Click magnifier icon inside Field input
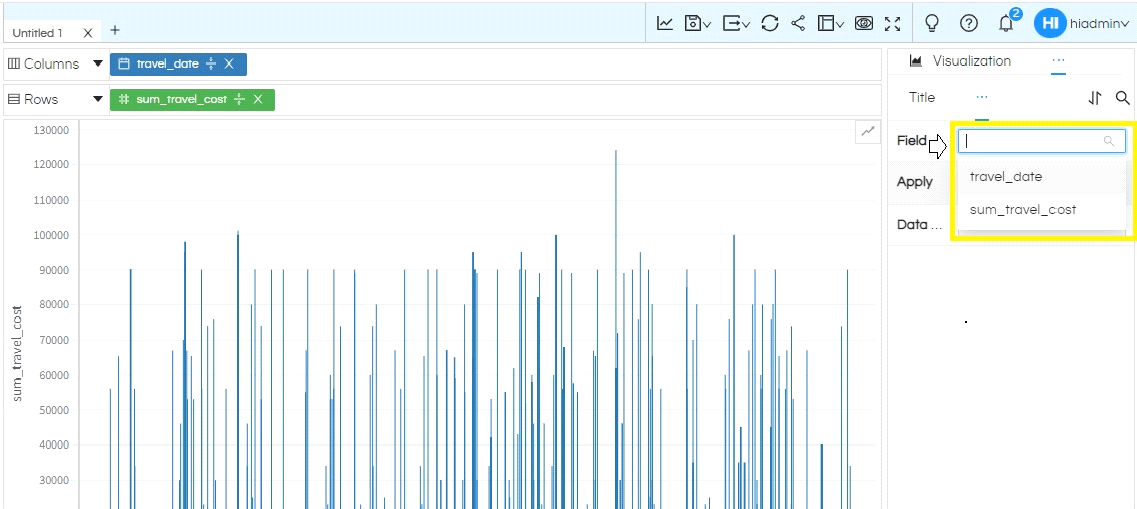Viewport: 1137px width, 509px height. [1109, 141]
